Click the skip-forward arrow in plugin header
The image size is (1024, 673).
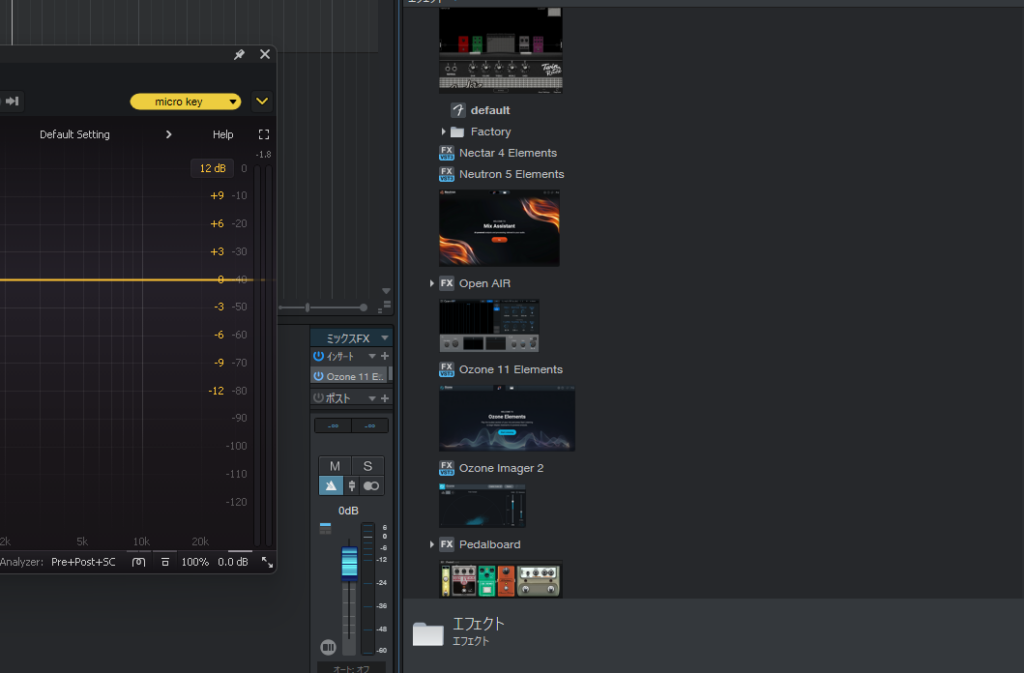pos(13,101)
